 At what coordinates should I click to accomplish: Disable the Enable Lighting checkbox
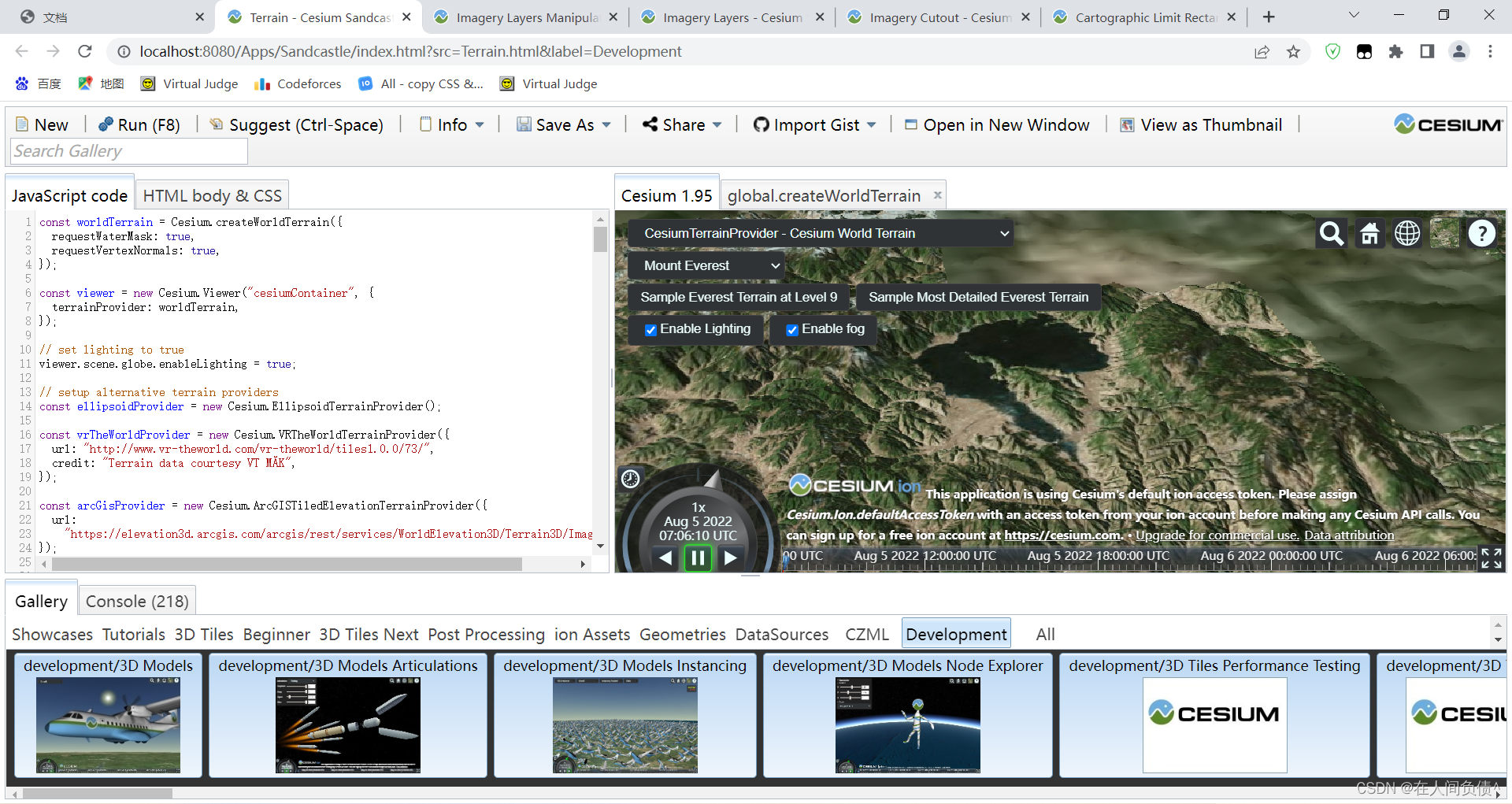coord(650,329)
